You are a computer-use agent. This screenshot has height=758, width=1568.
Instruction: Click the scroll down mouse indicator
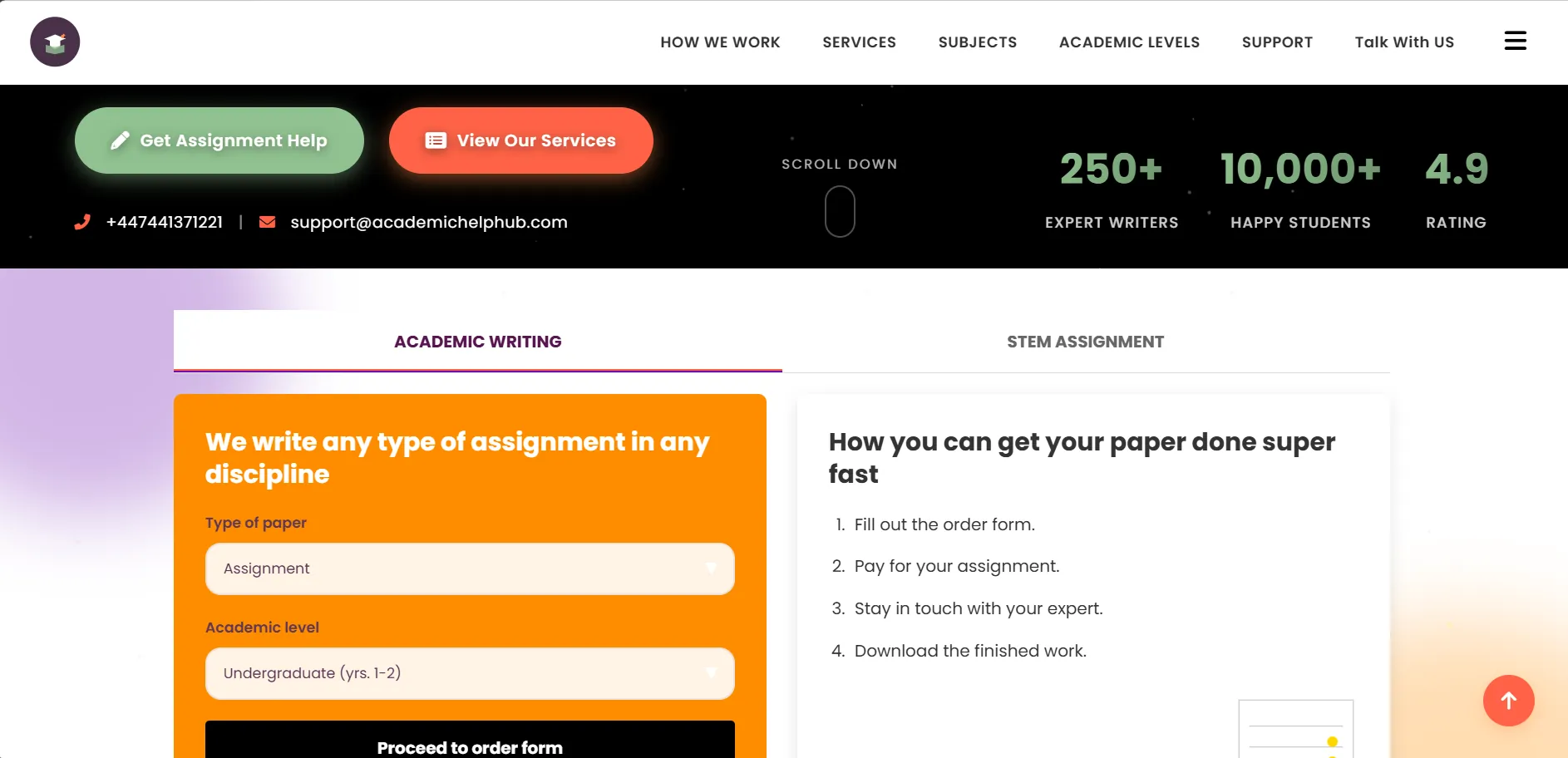[x=840, y=211]
